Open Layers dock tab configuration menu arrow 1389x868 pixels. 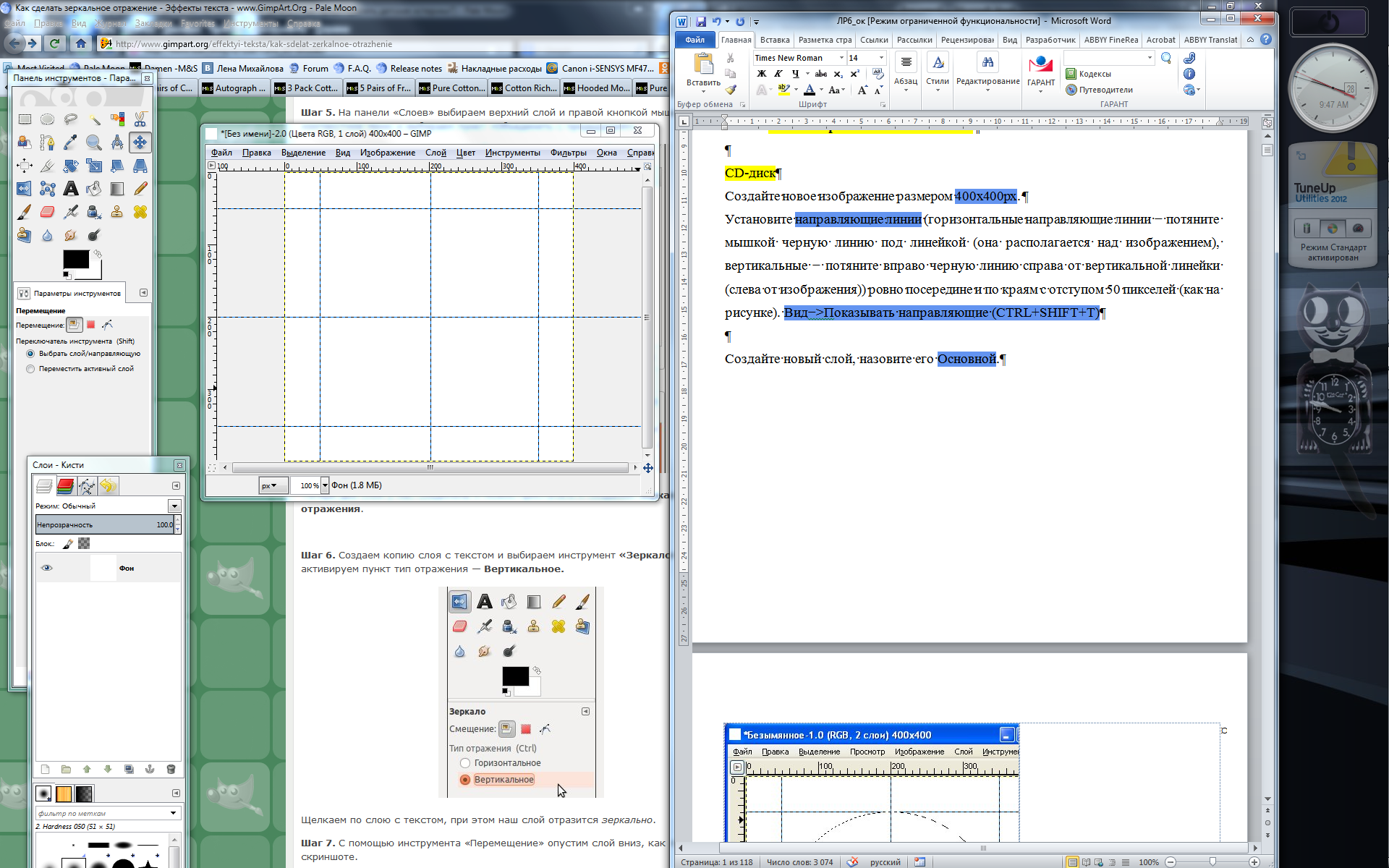click(x=176, y=485)
